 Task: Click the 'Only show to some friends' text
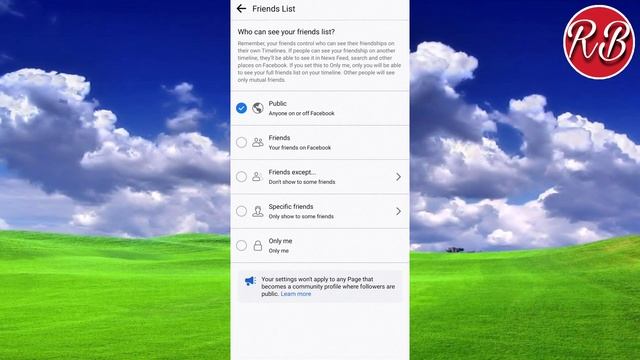tap(301, 216)
